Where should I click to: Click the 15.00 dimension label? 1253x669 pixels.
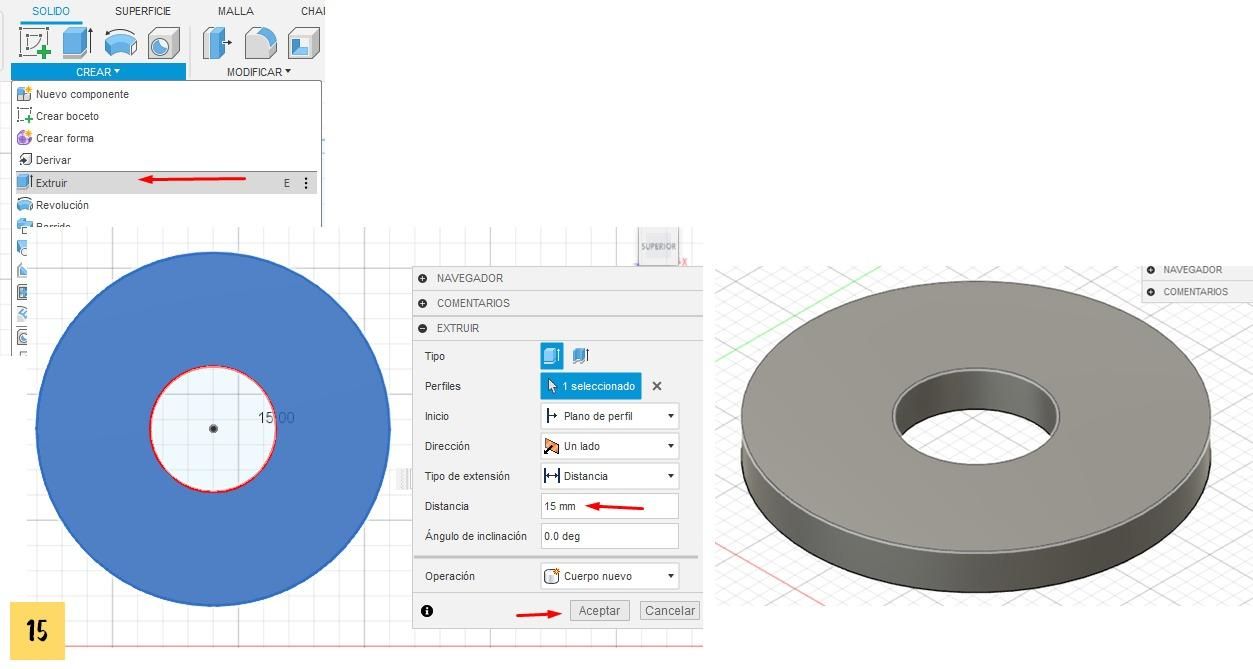tap(276, 418)
